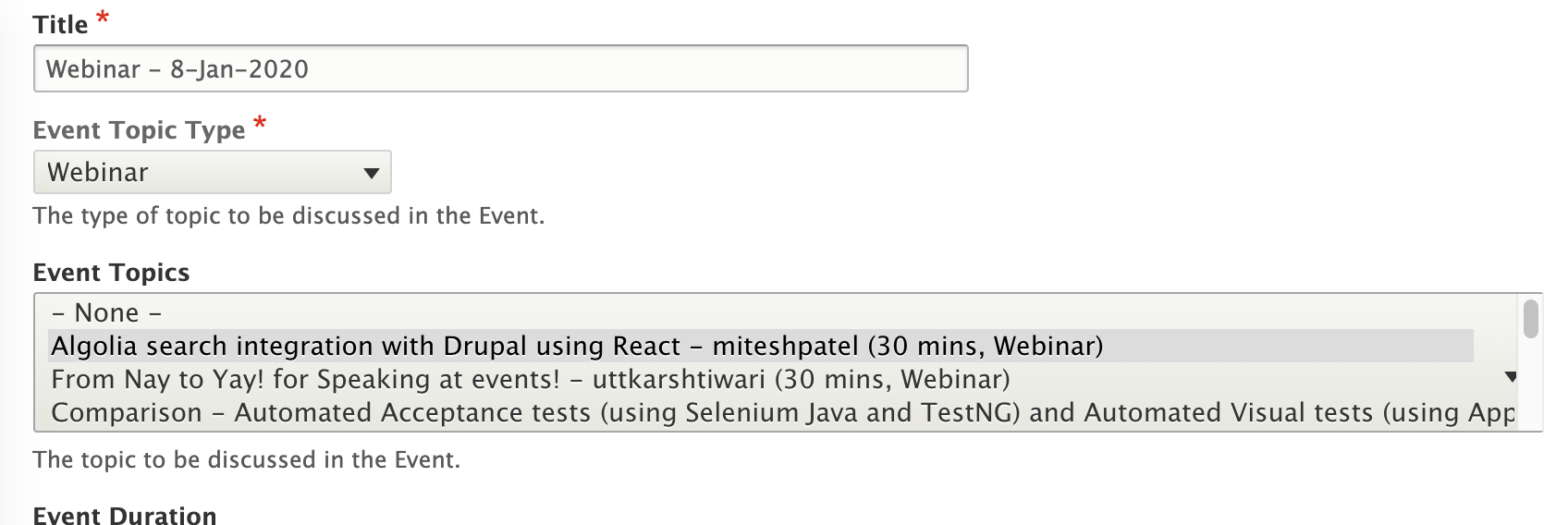Click the 'Title' field label
The image size is (1568, 525).
(x=60, y=25)
